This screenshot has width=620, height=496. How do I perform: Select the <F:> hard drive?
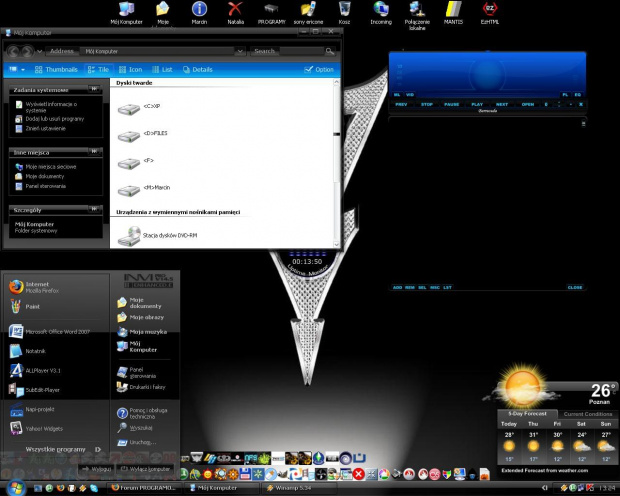coord(136,163)
